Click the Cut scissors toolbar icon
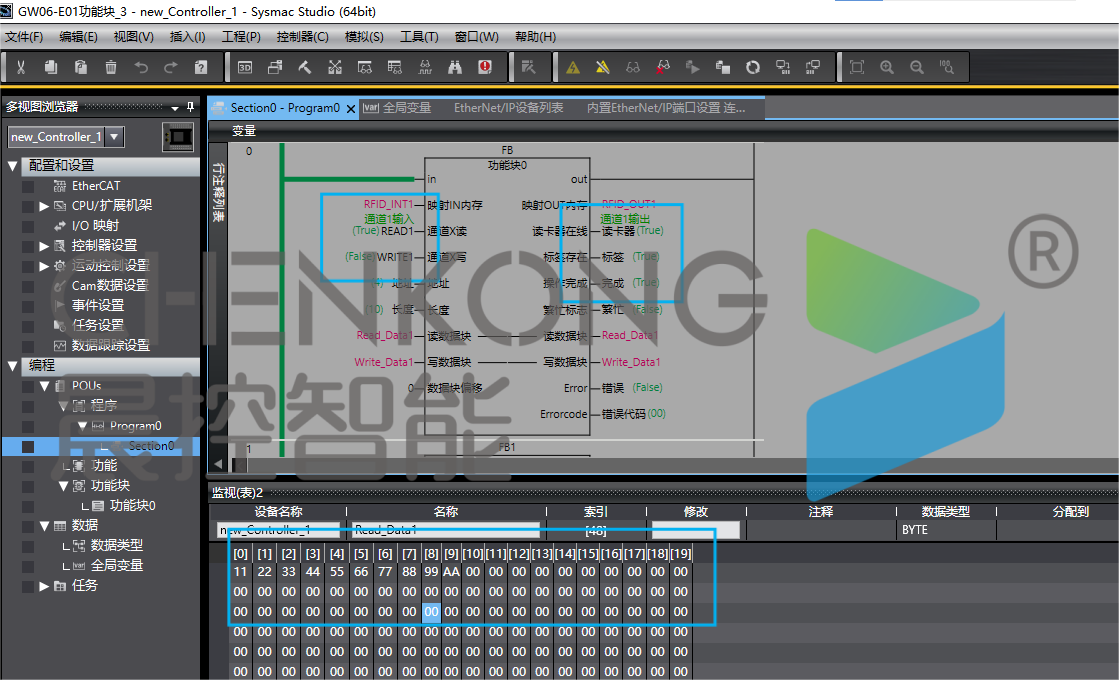 click(x=21, y=67)
